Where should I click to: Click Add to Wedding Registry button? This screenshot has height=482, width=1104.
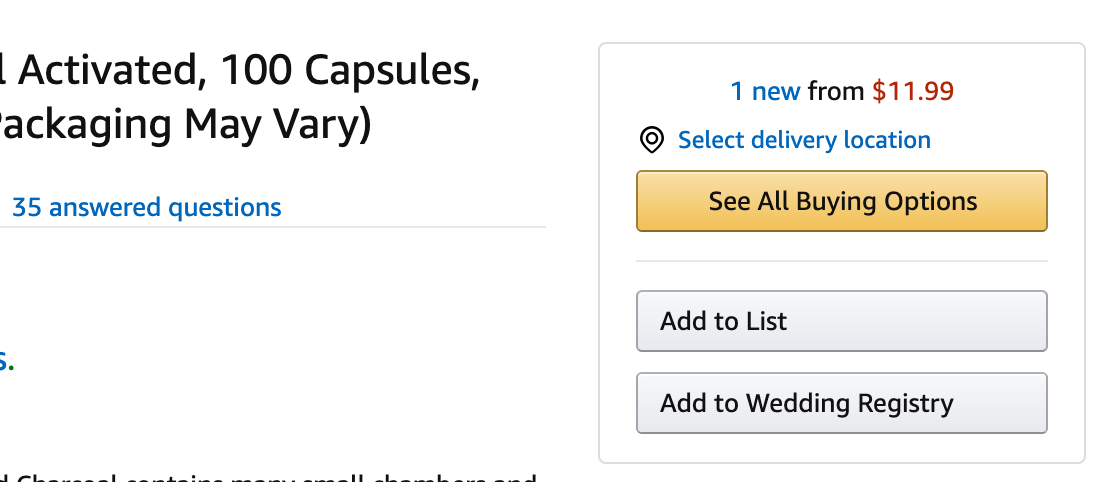[x=841, y=403]
